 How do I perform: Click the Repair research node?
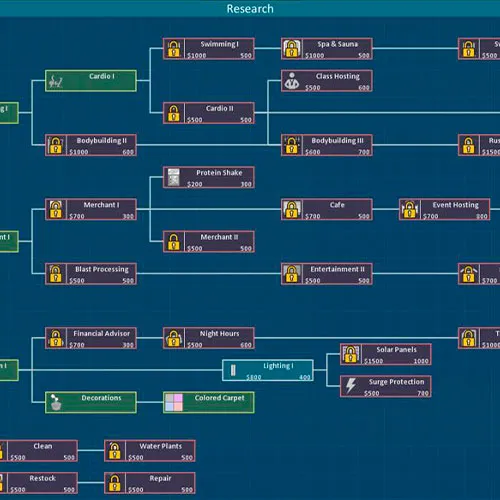tap(150, 483)
